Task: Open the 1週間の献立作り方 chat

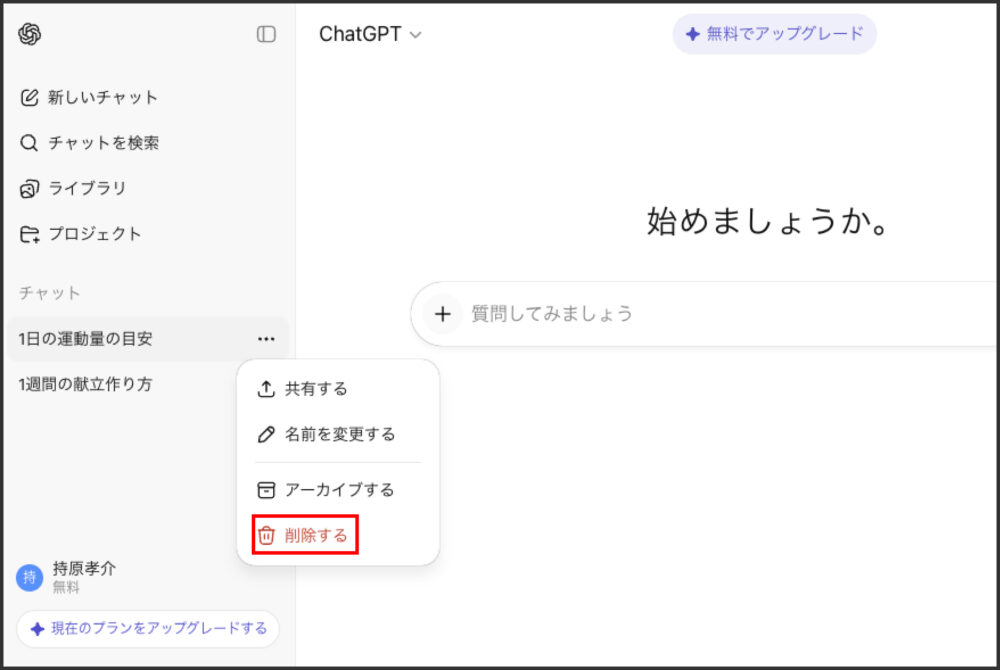Action: tap(87, 384)
